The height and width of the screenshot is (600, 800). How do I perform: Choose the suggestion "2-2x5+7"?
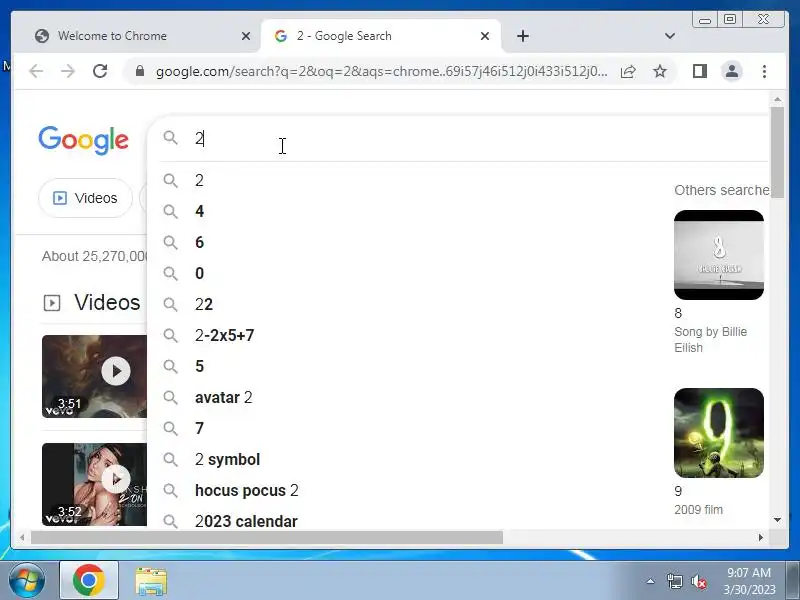[x=459, y=335]
